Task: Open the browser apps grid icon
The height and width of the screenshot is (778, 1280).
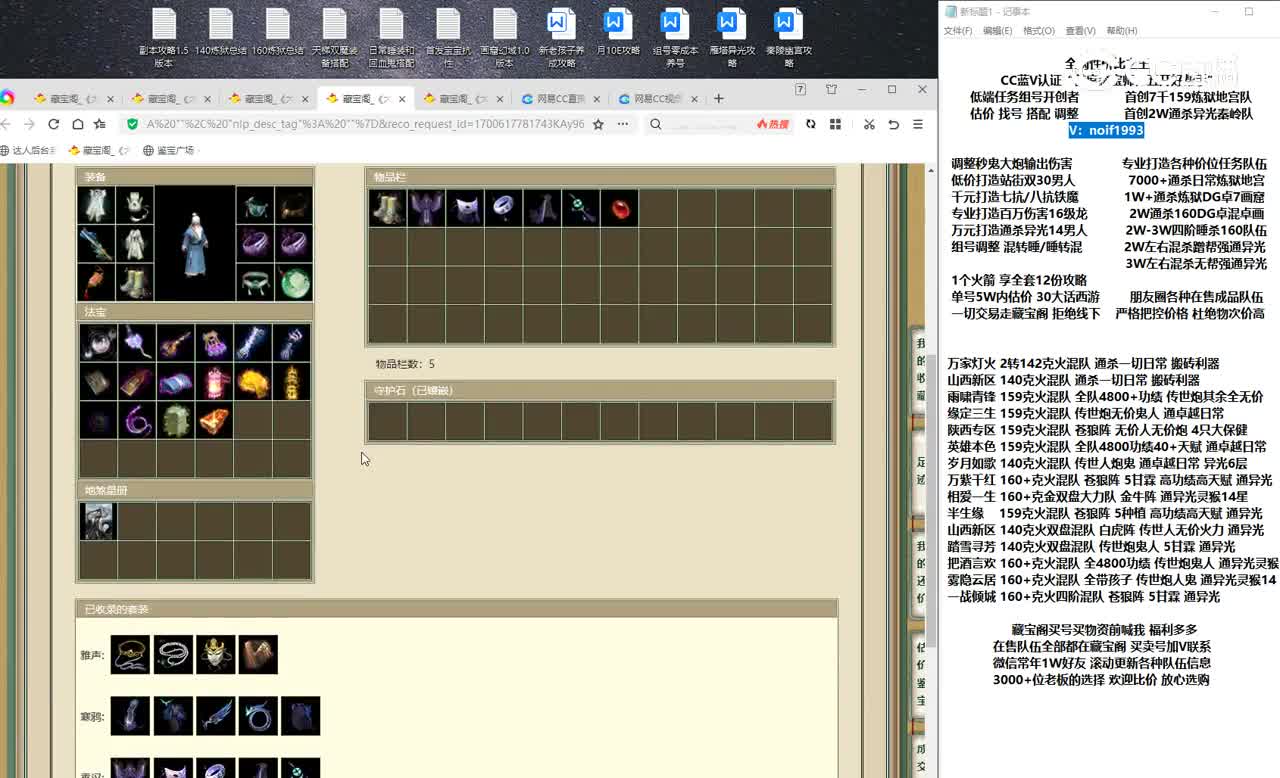Action: coord(835,124)
